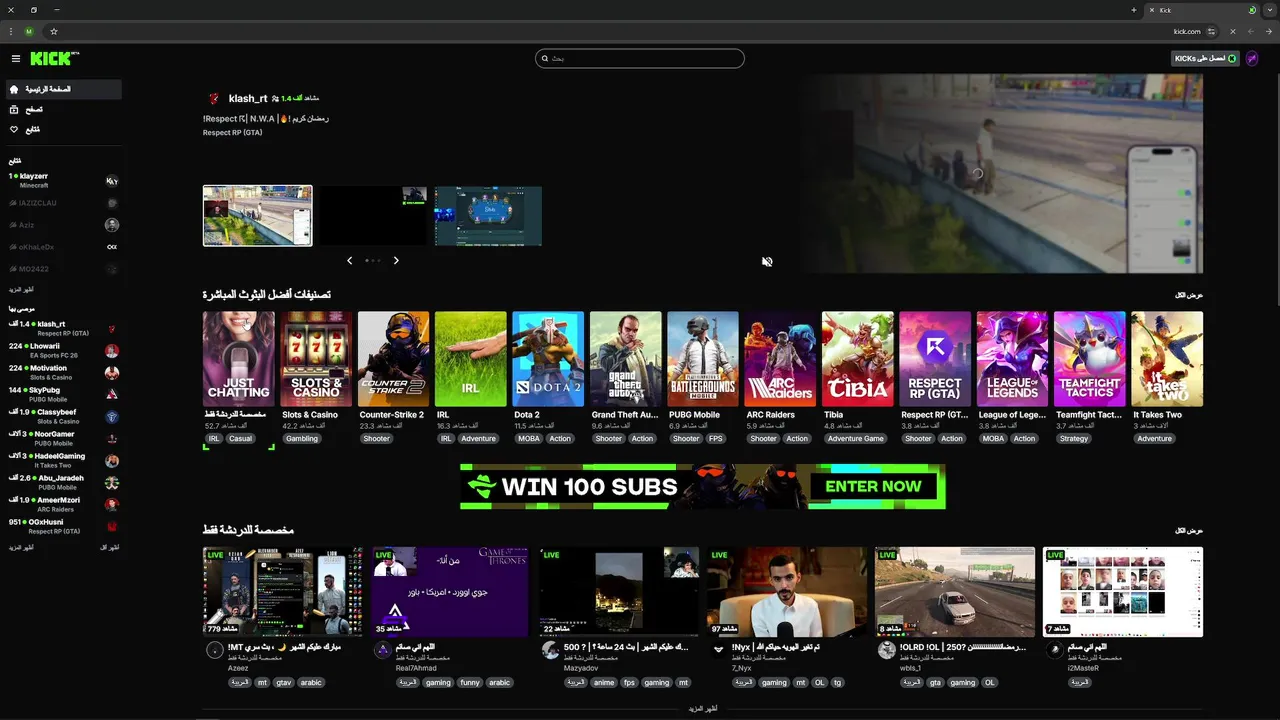Bookmark the page with the star icon
1280x720 pixels.
pyautogui.click(x=53, y=32)
